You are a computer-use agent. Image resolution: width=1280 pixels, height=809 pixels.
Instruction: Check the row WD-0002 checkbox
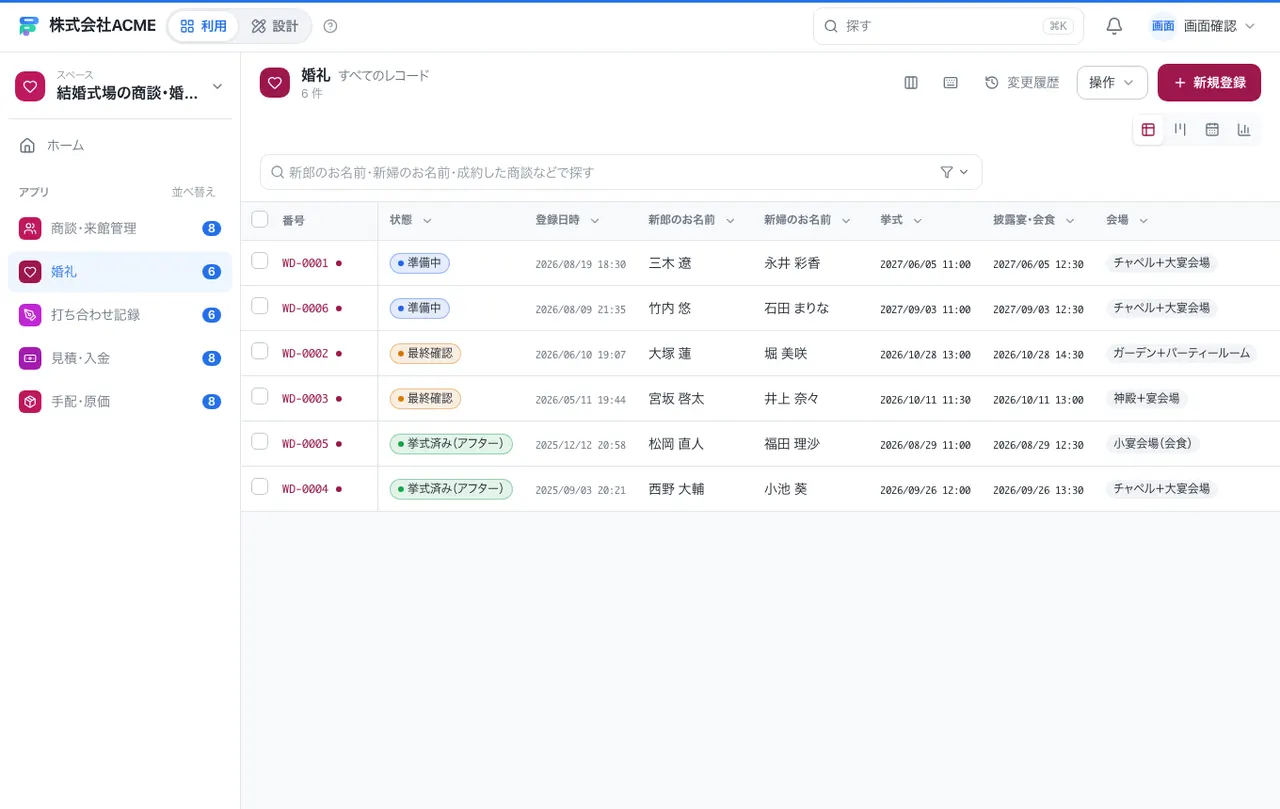tap(260, 351)
